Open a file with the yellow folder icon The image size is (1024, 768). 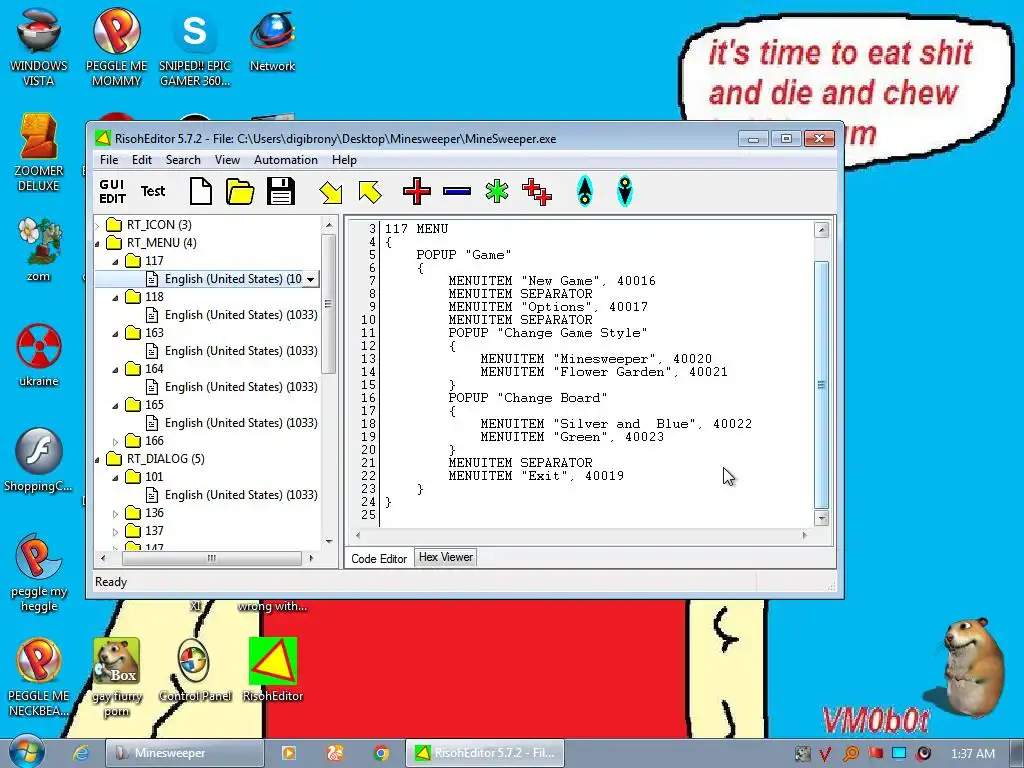point(240,191)
